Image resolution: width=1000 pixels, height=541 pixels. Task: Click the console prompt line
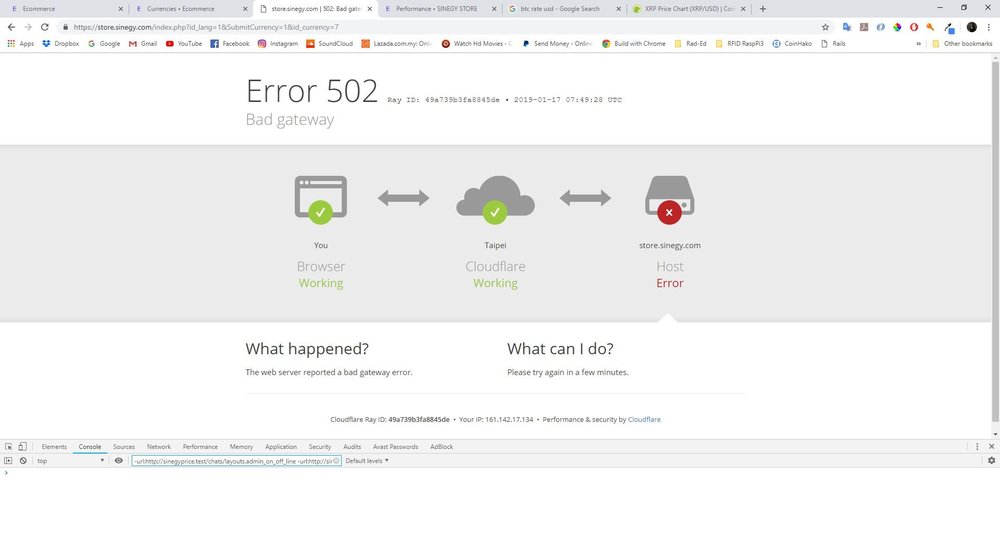coord(500,473)
